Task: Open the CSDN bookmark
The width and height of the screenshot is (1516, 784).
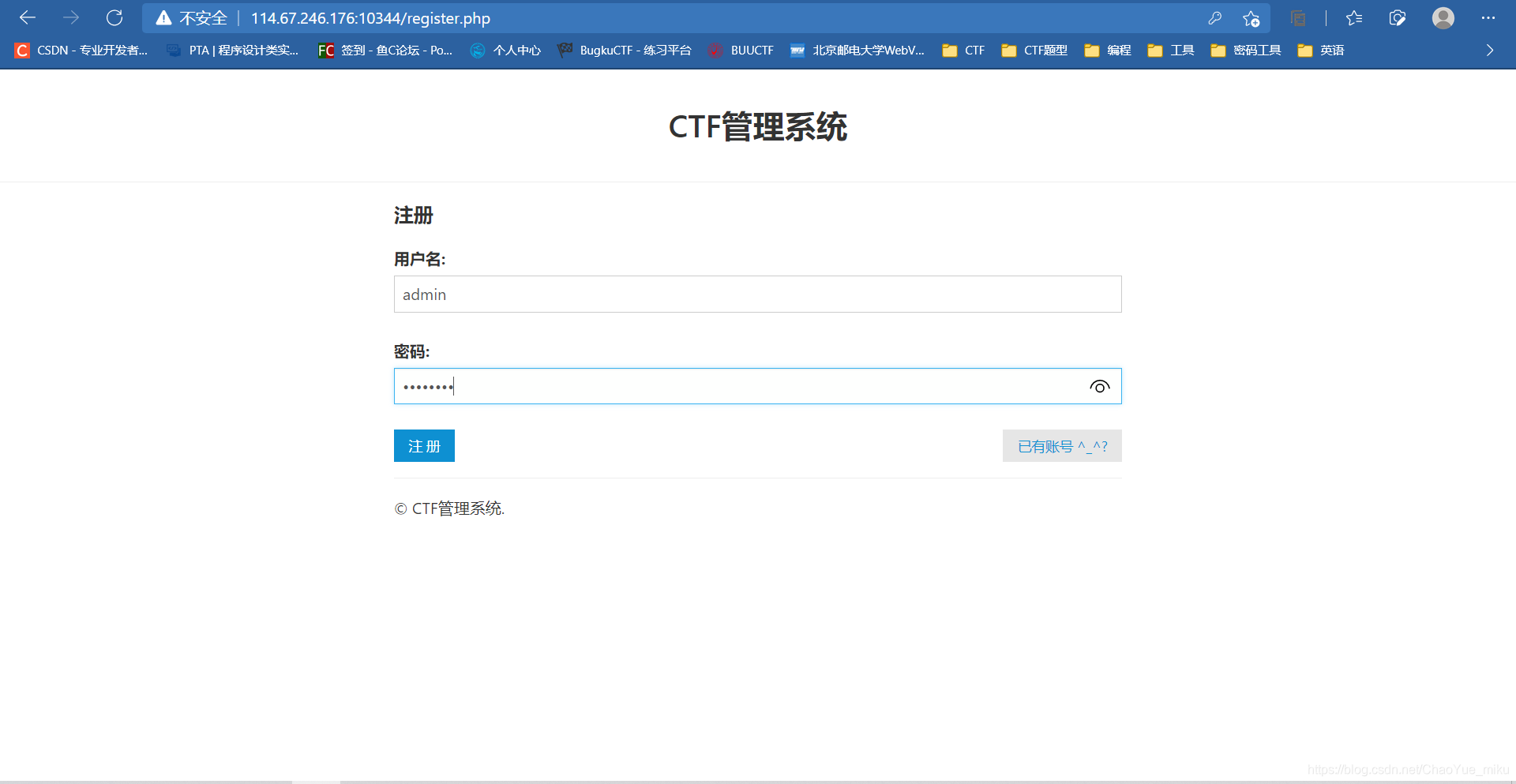Action: pos(81,50)
